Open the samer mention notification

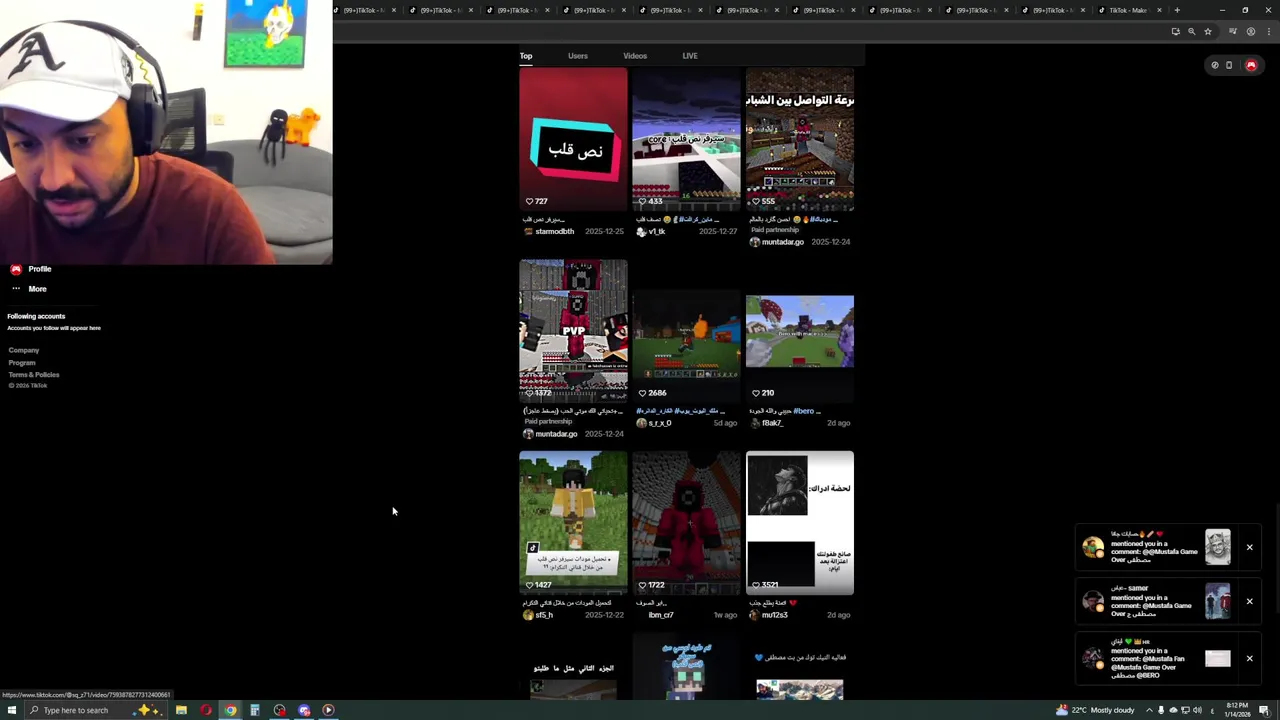coord(1157,601)
